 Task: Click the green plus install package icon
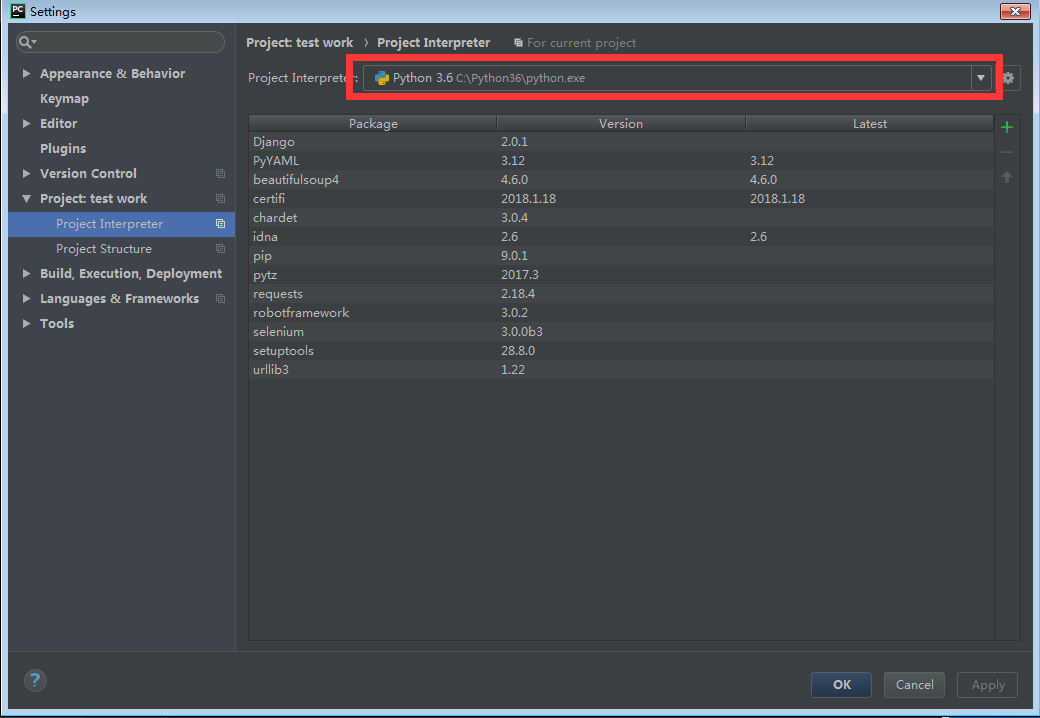[x=1007, y=127]
